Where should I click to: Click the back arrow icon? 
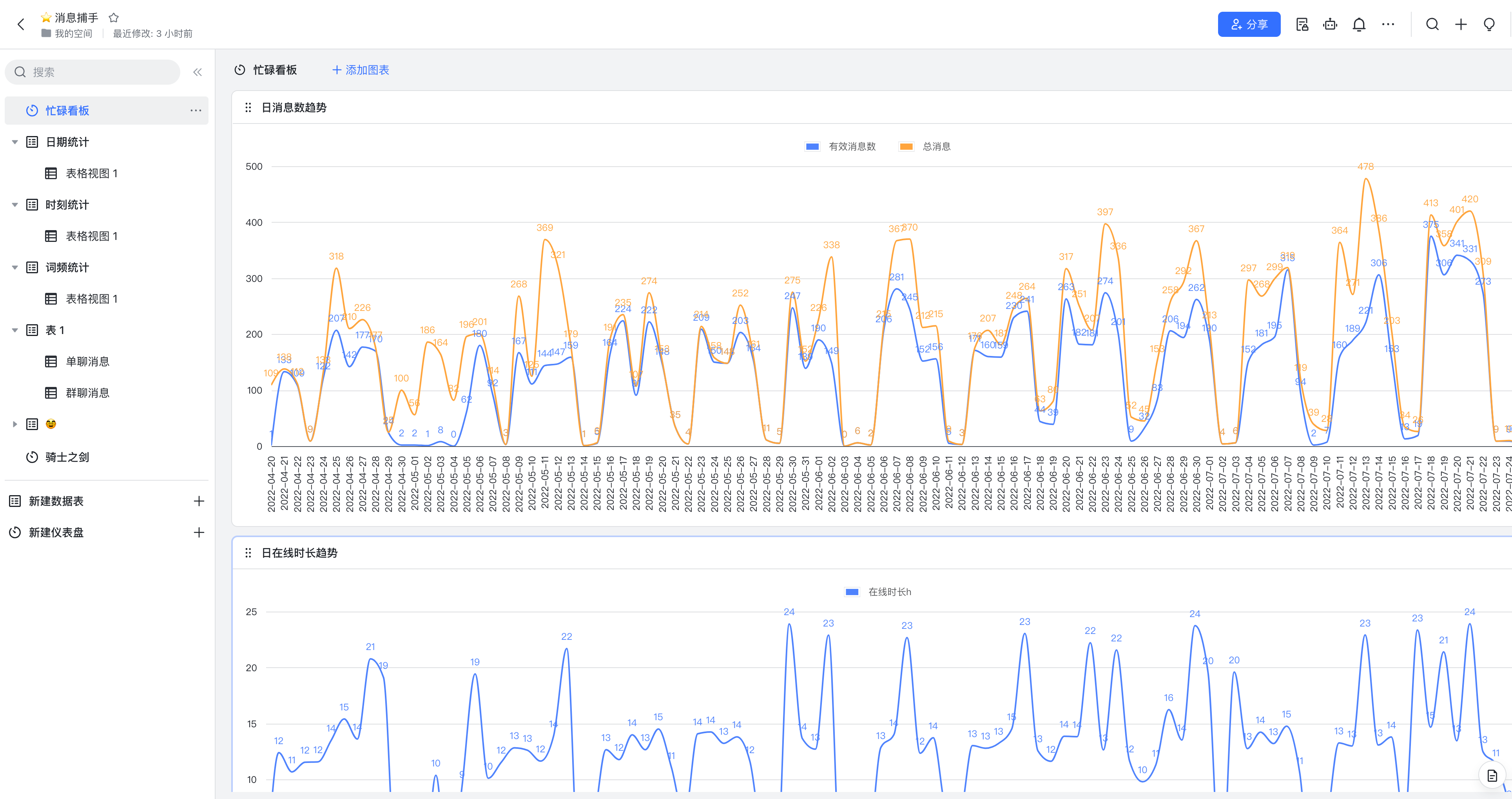tap(21, 25)
